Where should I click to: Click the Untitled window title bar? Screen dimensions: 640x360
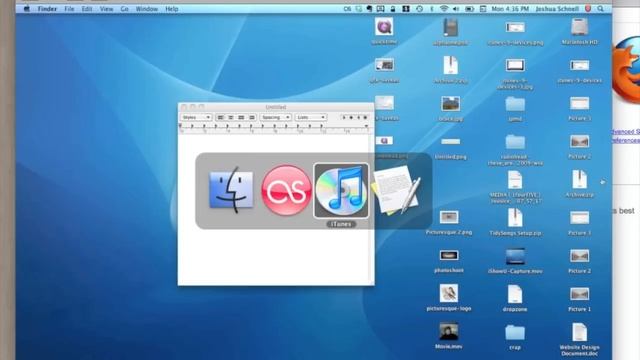click(276, 107)
